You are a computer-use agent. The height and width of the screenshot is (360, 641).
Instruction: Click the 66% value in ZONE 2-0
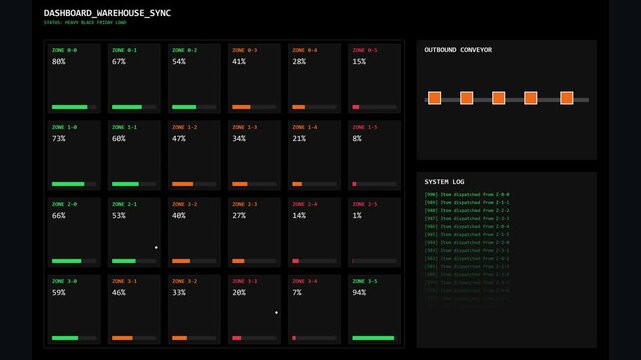pyautogui.click(x=58, y=215)
